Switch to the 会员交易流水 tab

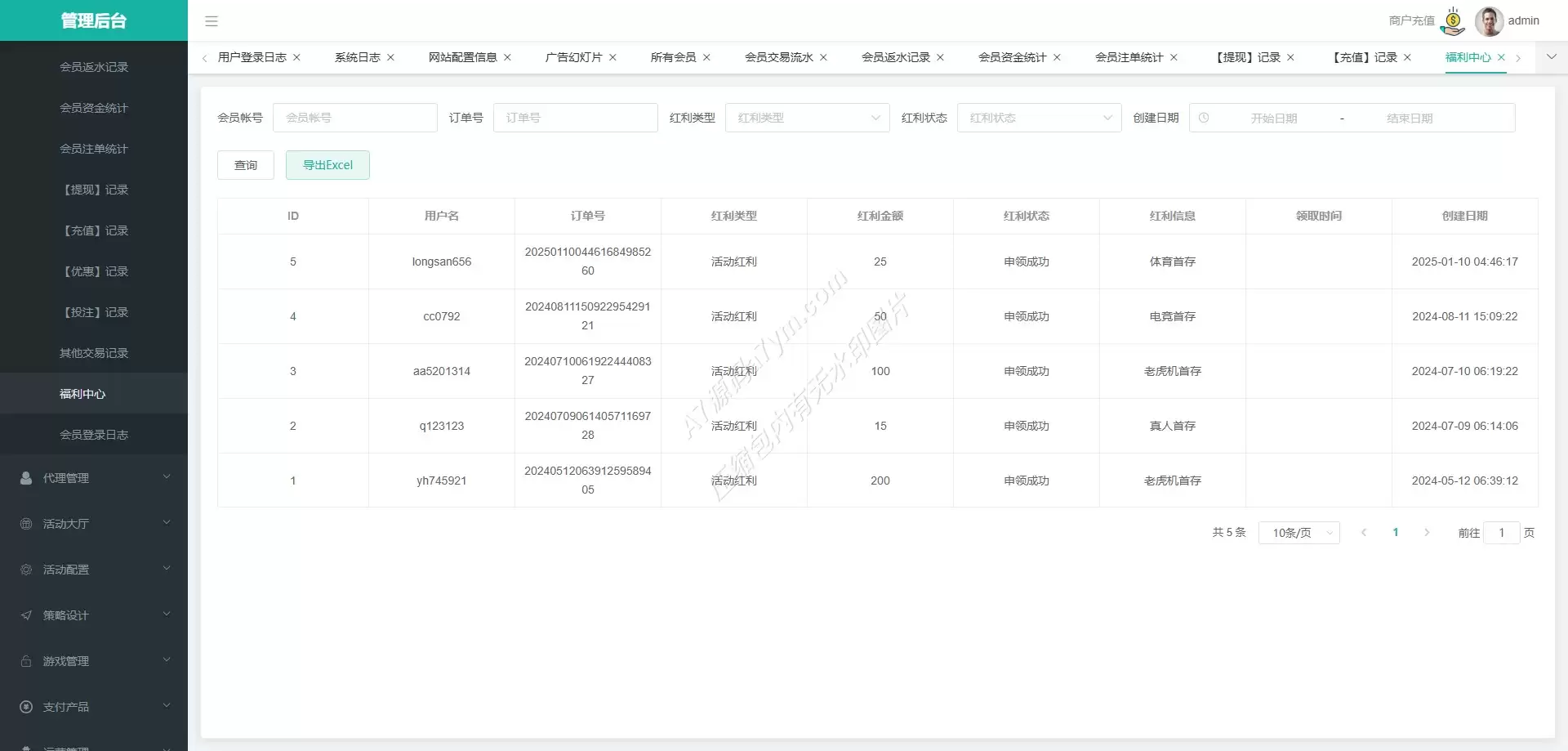pyautogui.click(x=778, y=57)
